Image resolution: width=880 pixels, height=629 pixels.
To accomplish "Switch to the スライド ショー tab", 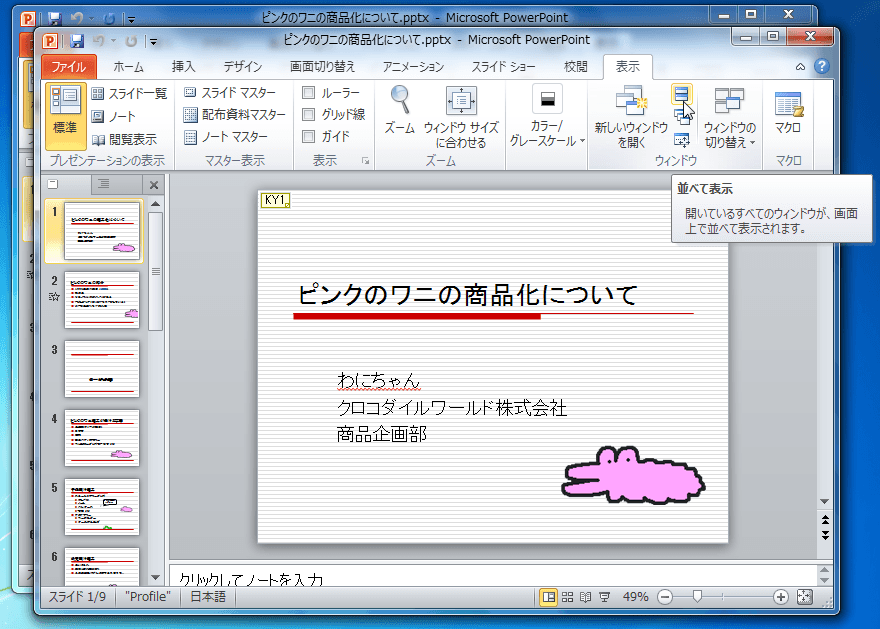I will (503, 67).
